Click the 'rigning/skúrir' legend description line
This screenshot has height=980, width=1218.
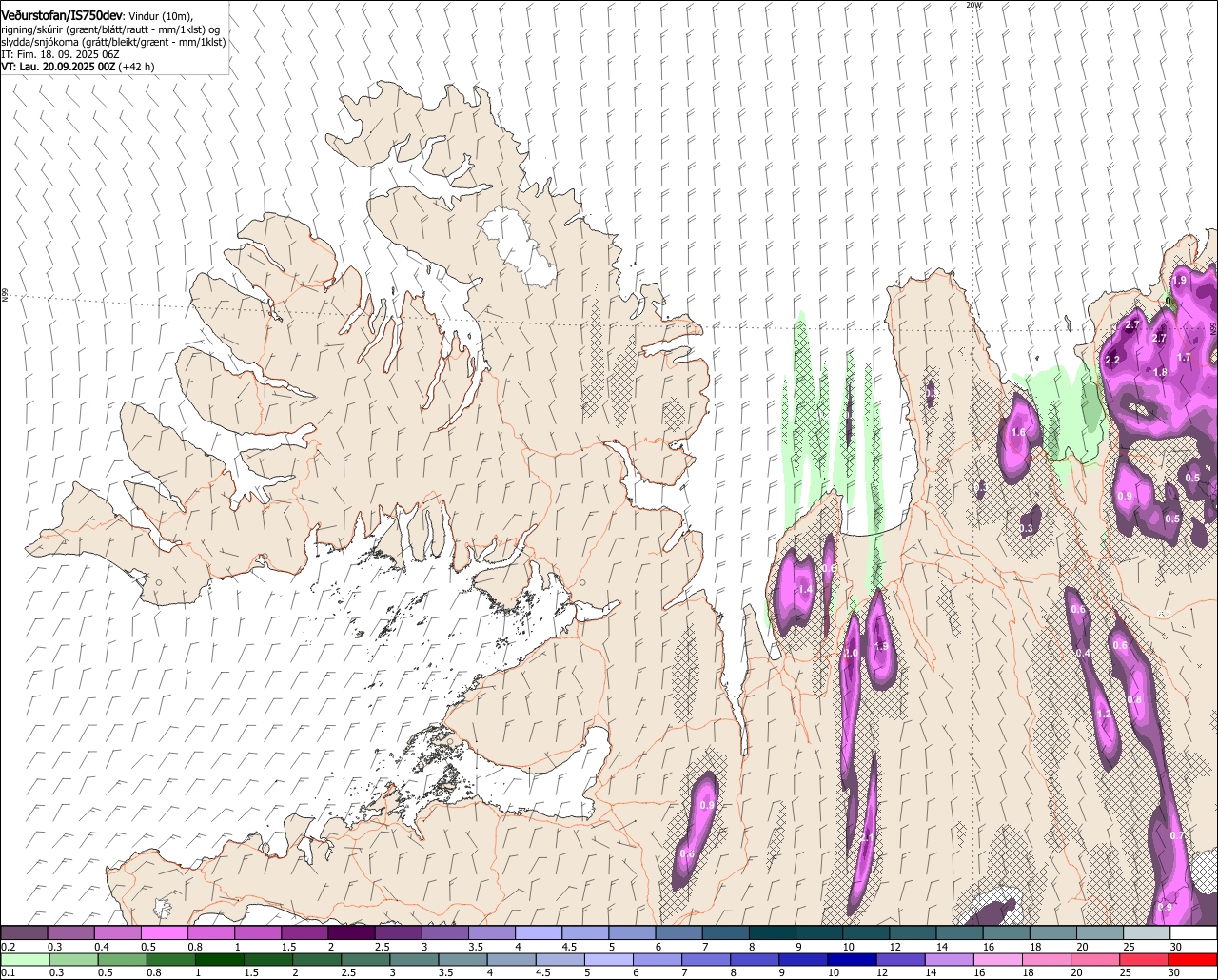pos(112,29)
